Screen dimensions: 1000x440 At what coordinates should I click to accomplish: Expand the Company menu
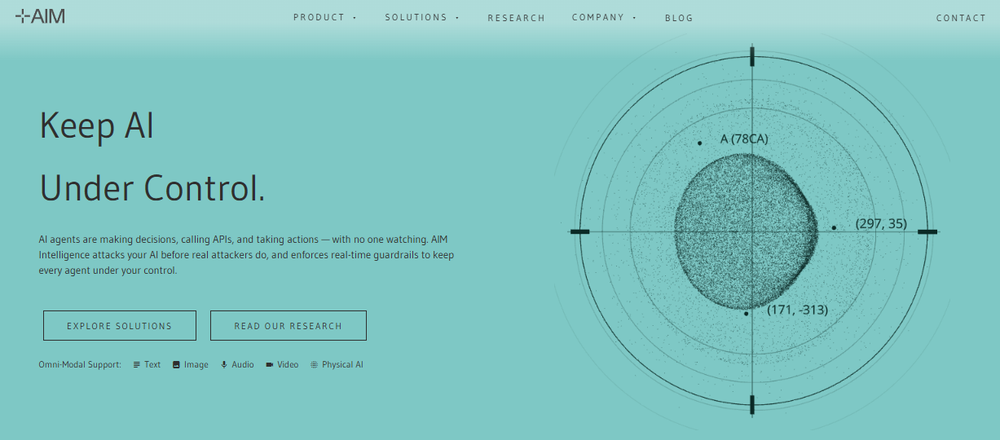[x=603, y=17]
